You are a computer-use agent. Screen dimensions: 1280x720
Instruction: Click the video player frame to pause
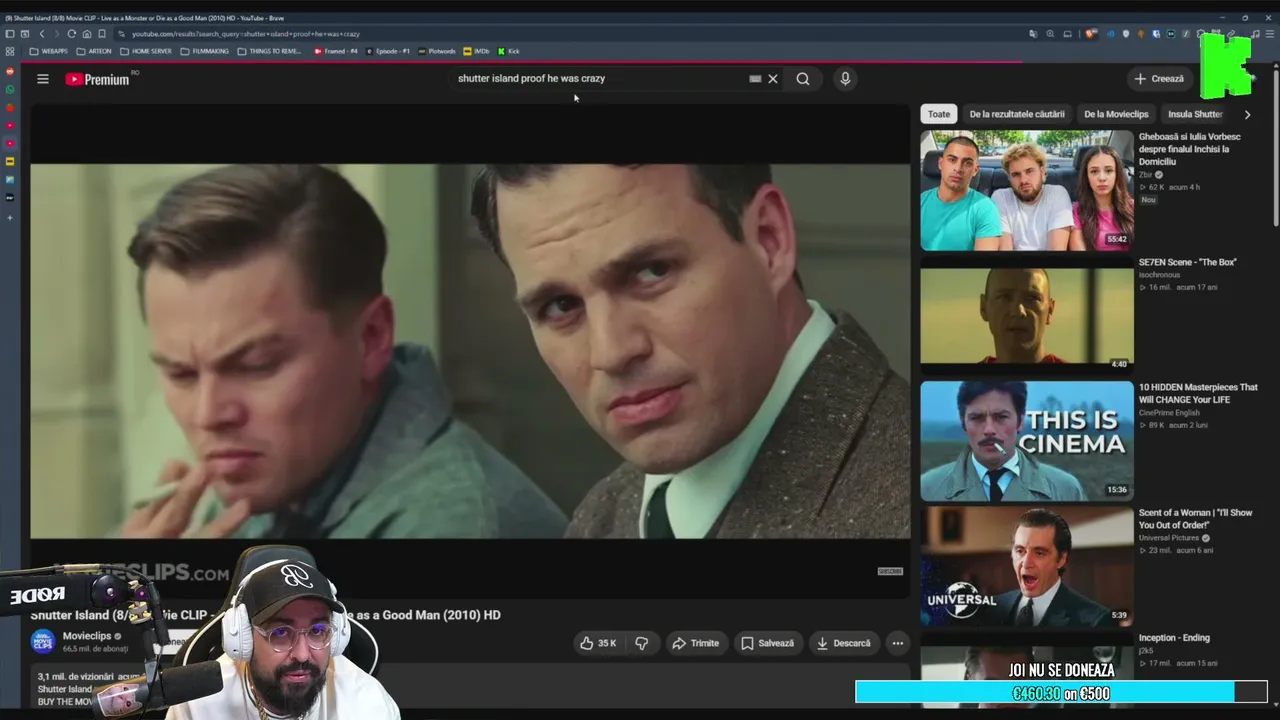pos(470,350)
